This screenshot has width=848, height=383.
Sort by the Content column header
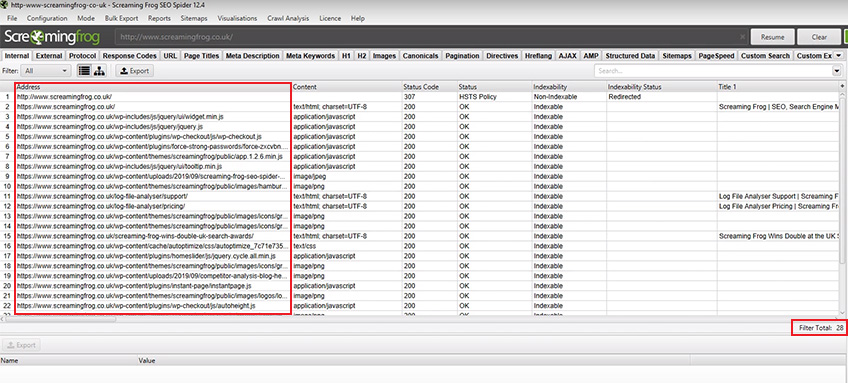click(347, 87)
